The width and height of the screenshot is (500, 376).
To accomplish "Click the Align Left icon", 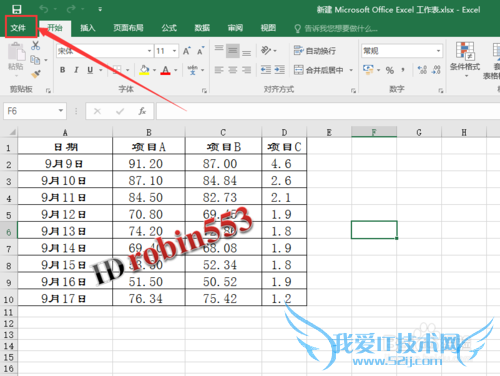I will point(219,70).
